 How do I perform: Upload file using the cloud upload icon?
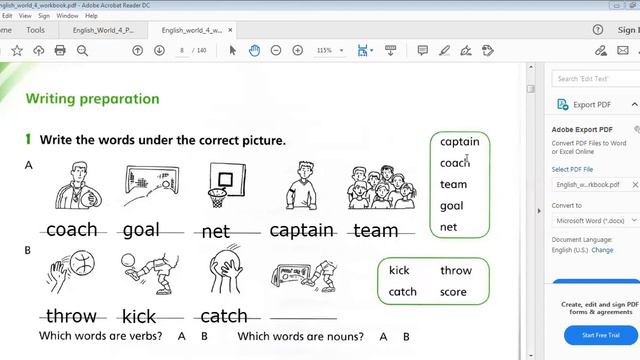(x=38, y=51)
